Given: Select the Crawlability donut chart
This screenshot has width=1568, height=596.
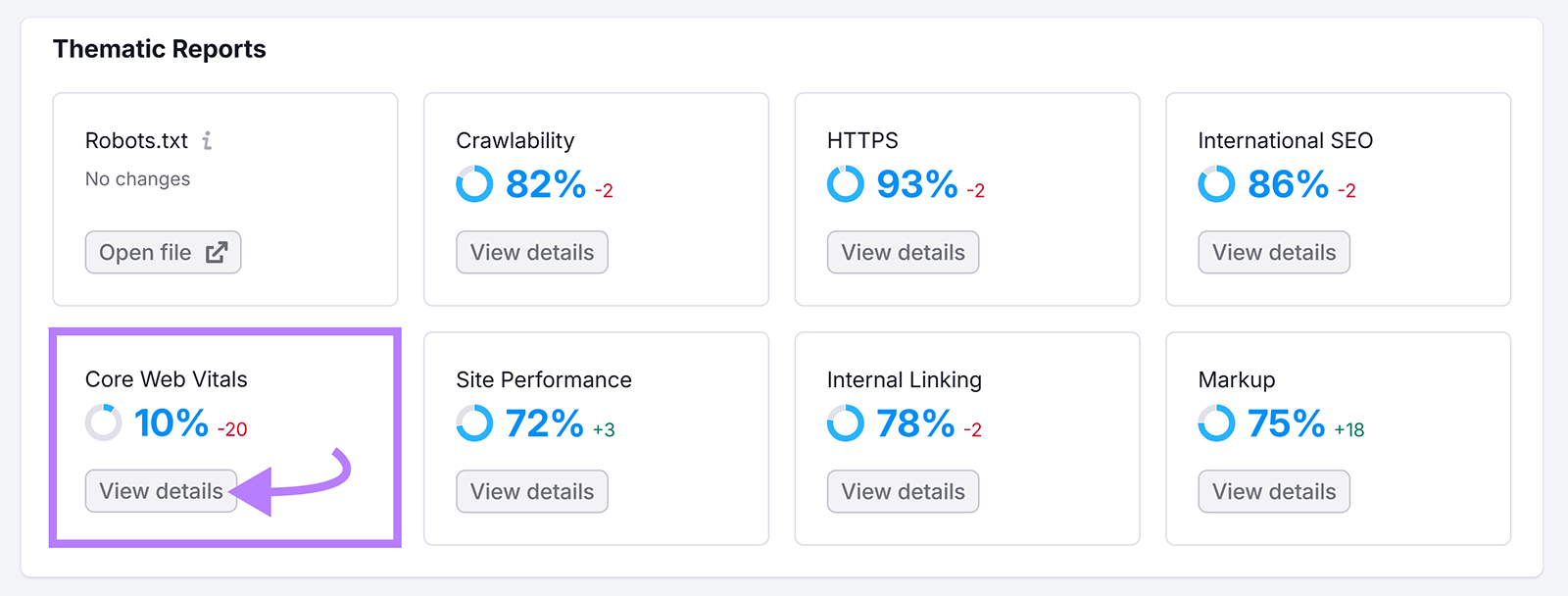Looking at the screenshot, I should point(473,184).
